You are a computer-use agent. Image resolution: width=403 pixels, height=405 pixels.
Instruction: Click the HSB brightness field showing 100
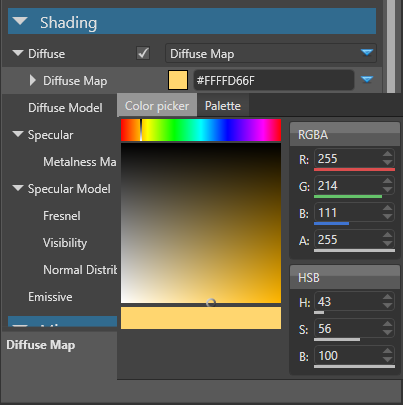(x=348, y=356)
